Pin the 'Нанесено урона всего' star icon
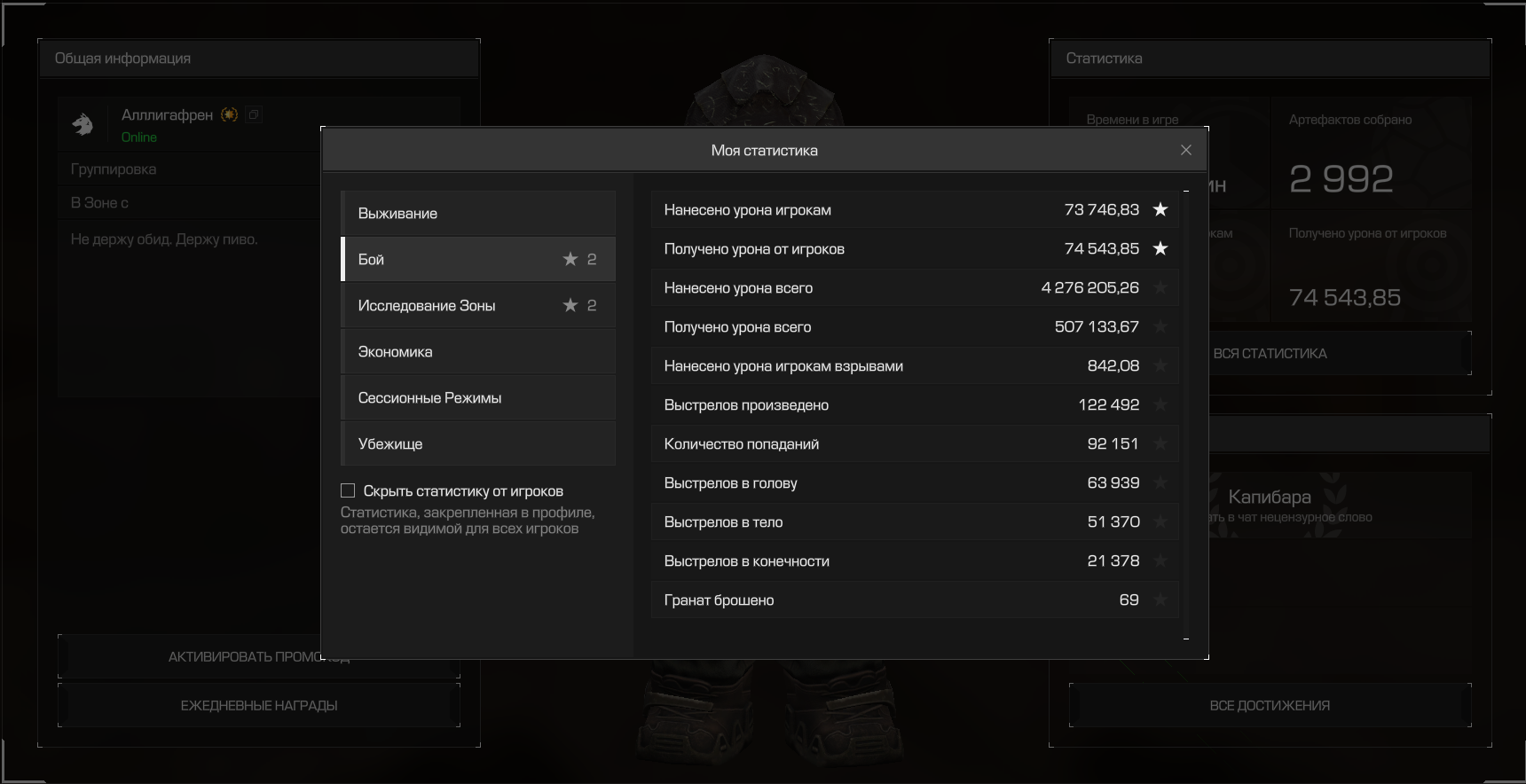Screen dimensions: 1526x784 point(1160,288)
